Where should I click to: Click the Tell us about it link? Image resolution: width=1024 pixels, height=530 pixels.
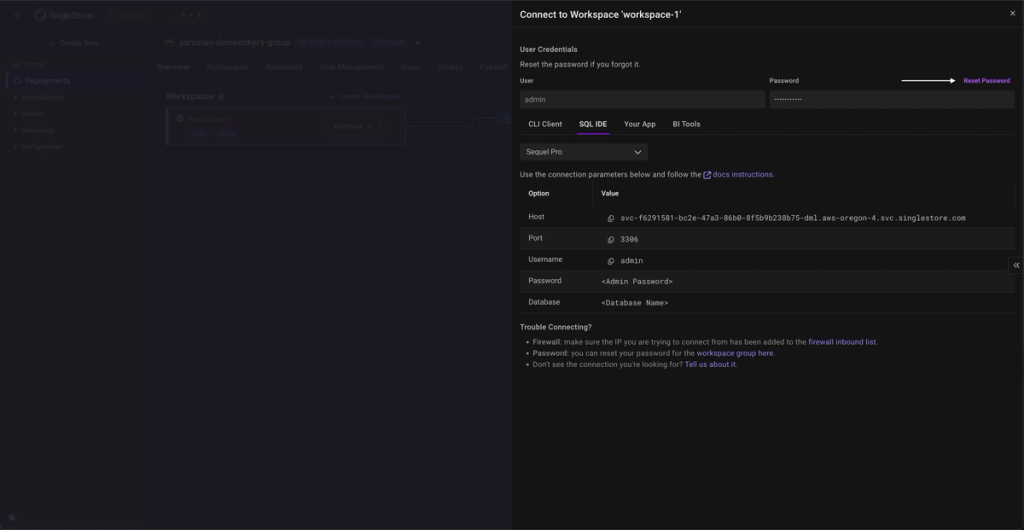click(711, 364)
